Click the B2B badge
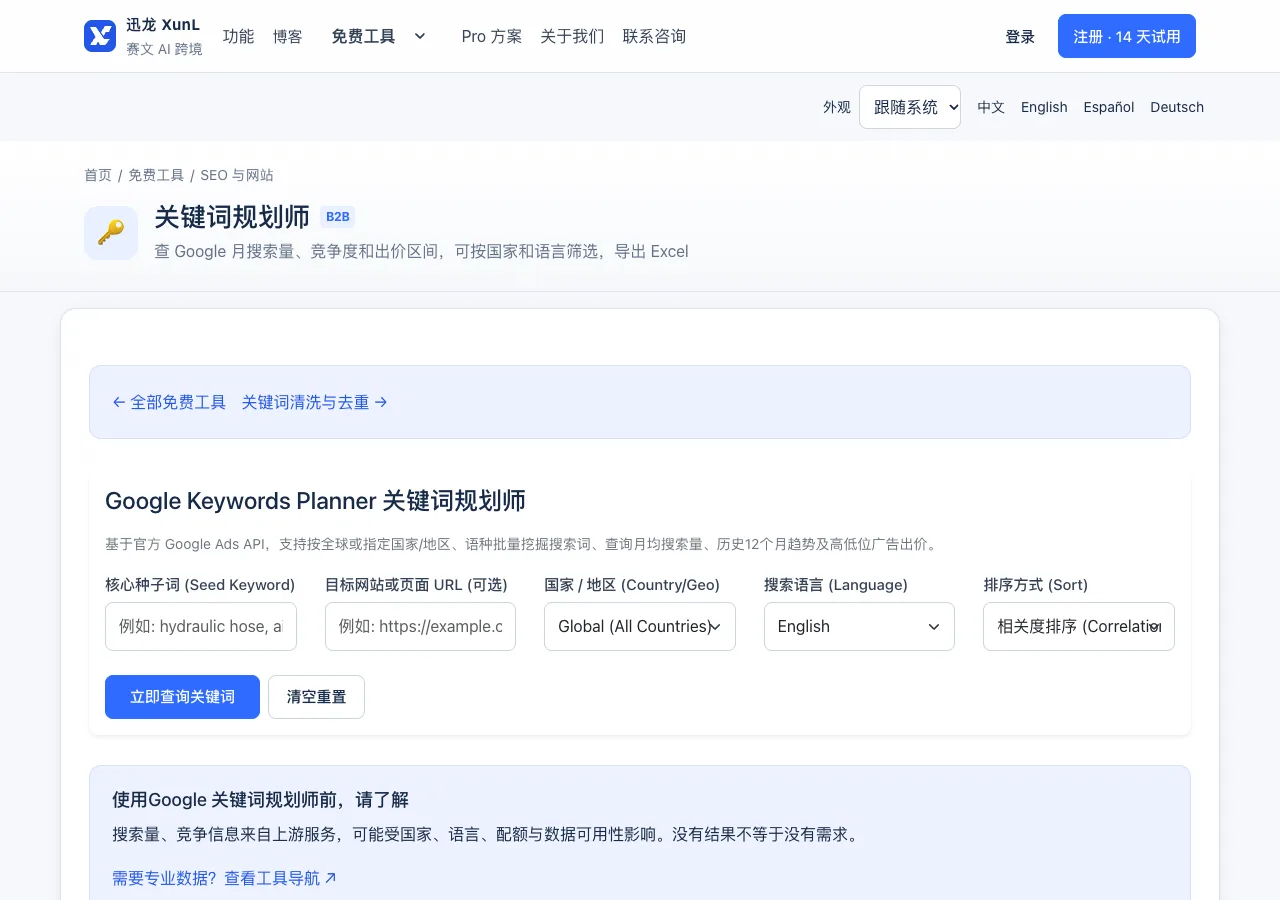The image size is (1280, 900). click(x=338, y=217)
